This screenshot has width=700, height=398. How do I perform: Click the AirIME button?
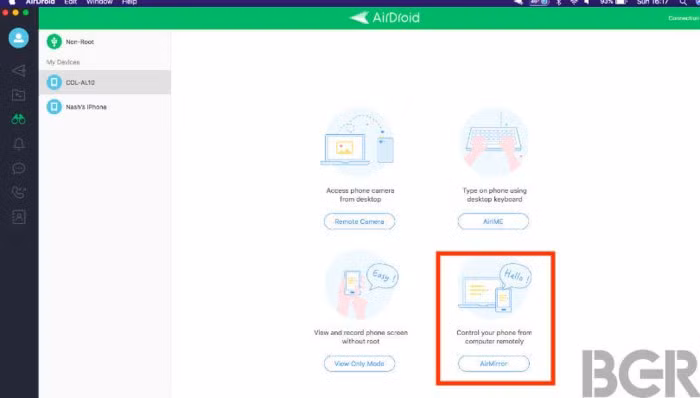click(493, 221)
